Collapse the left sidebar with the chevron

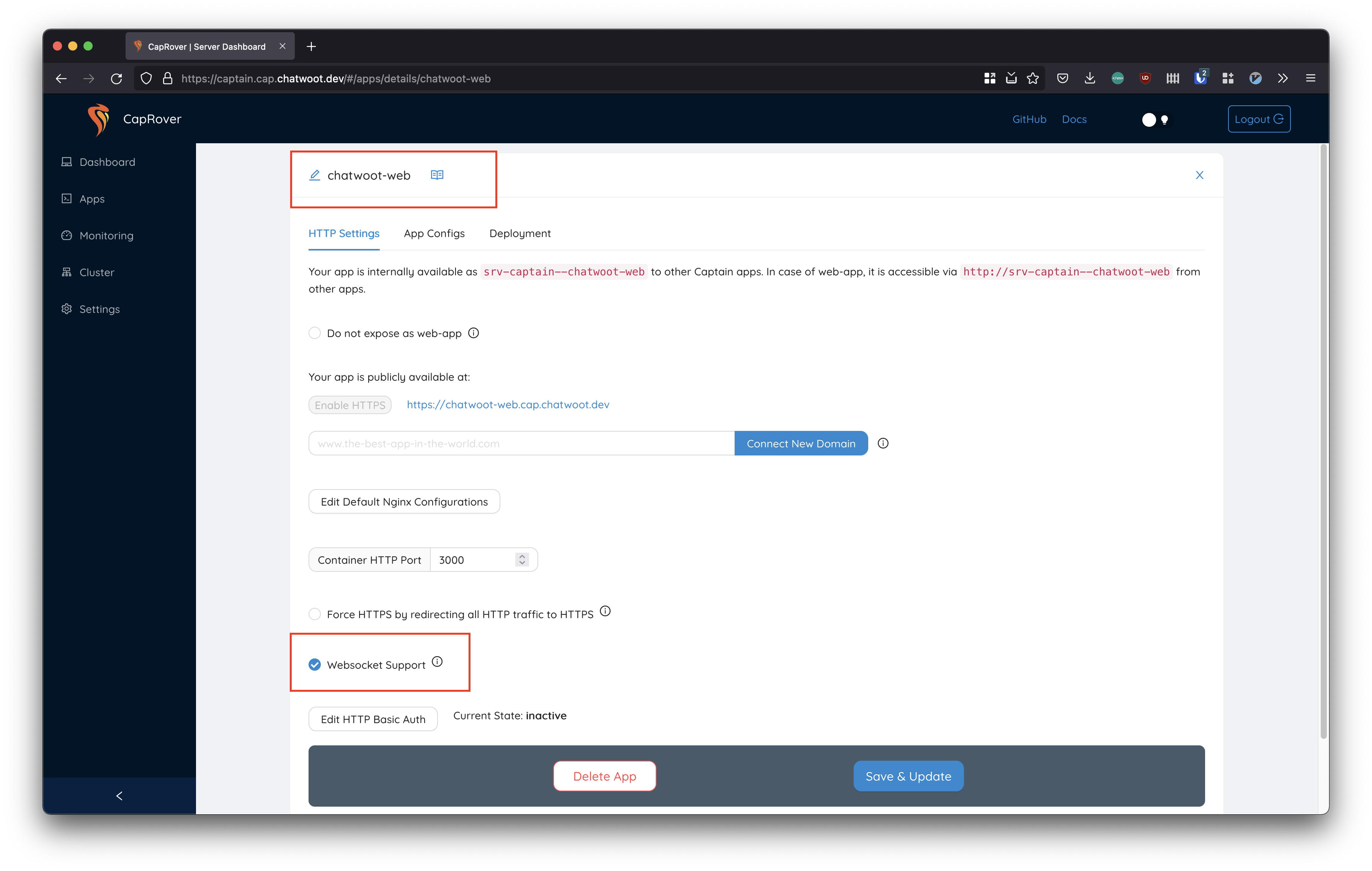119,796
